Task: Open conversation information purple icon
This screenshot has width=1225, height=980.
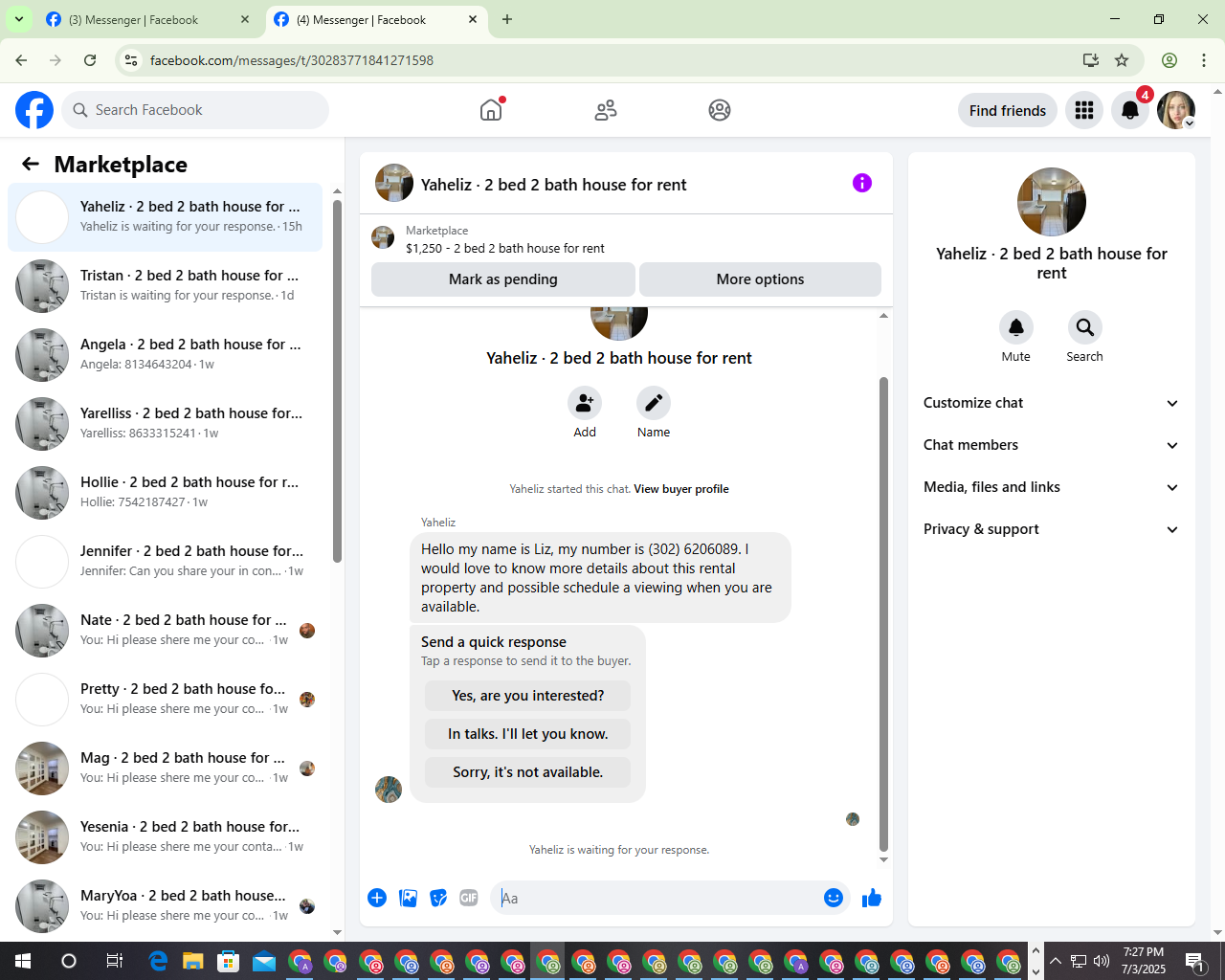Action: click(862, 183)
